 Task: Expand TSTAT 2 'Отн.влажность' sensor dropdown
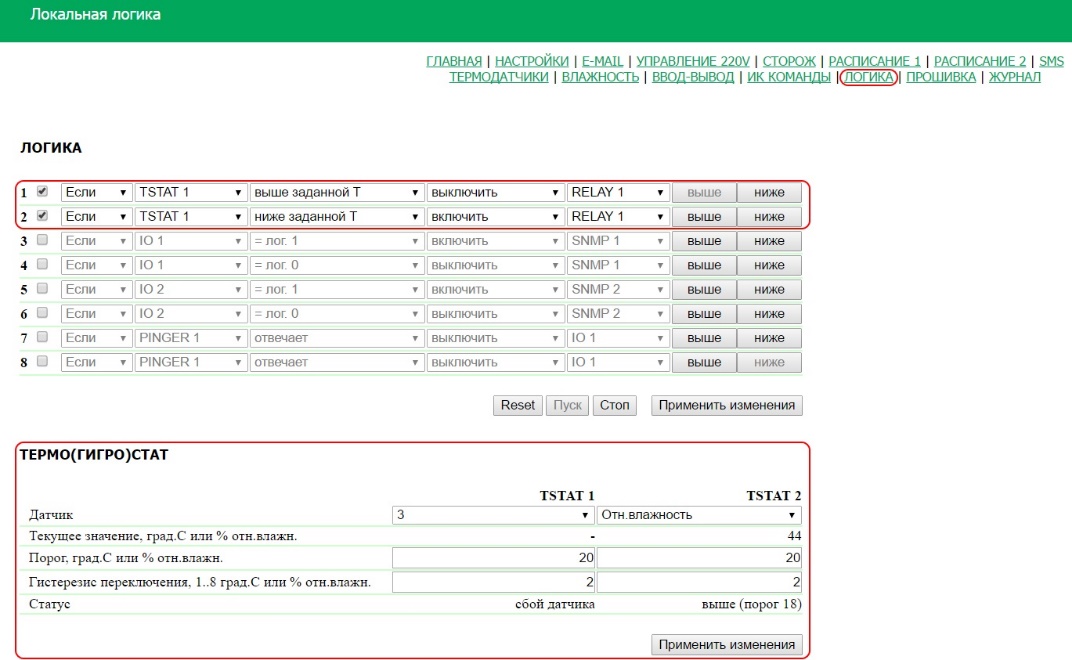[x=699, y=515]
